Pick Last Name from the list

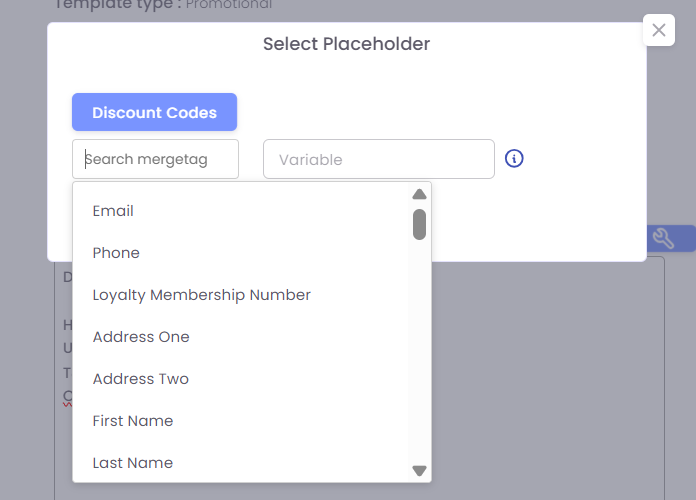pos(133,463)
